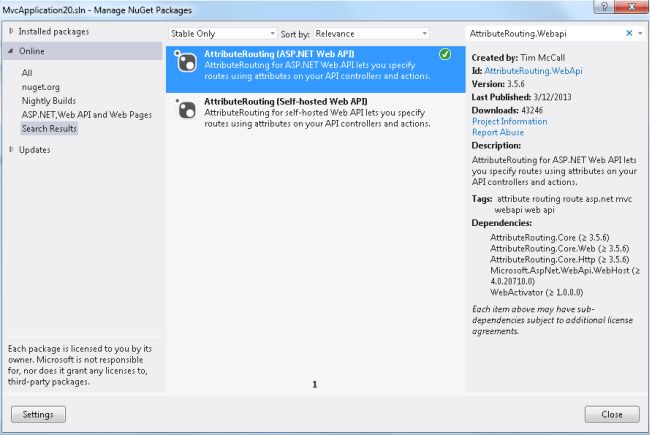Close the Manage NuGet Packages window
This screenshot has width=650, height=435.
(632, 7)
